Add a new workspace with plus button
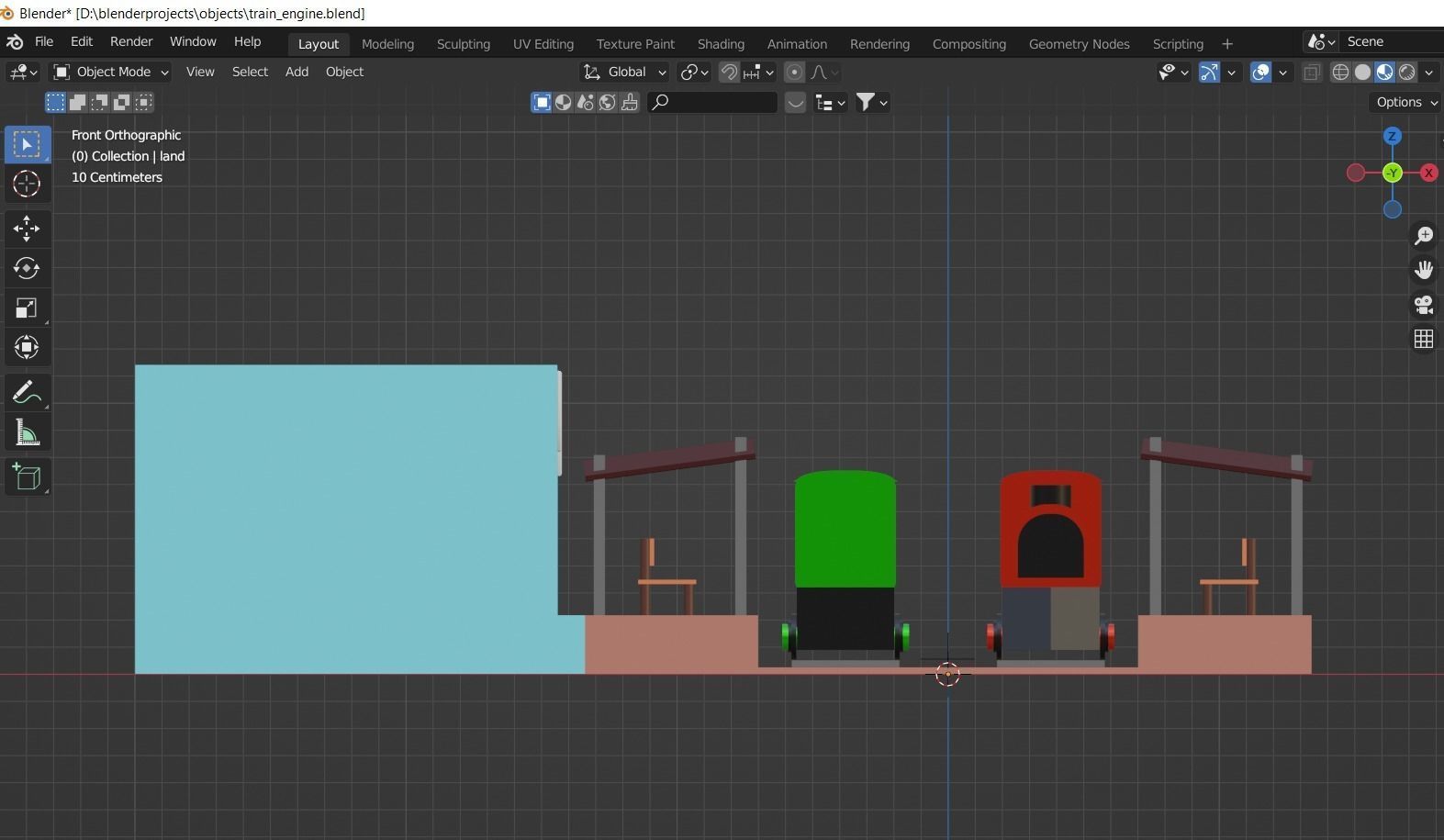Screen dimensions: 1444x840 pyautogui.click(x=1227, y=44)
